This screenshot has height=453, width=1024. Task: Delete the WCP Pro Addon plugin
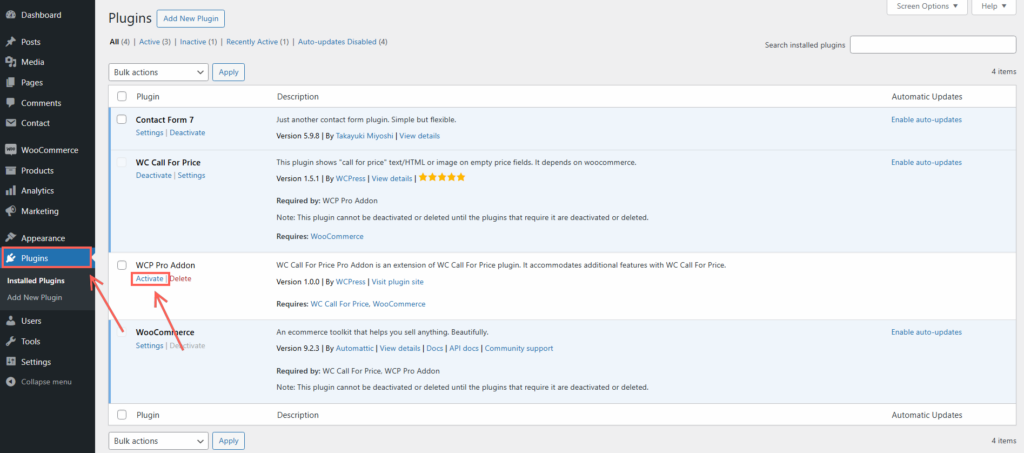pos(180,279)
